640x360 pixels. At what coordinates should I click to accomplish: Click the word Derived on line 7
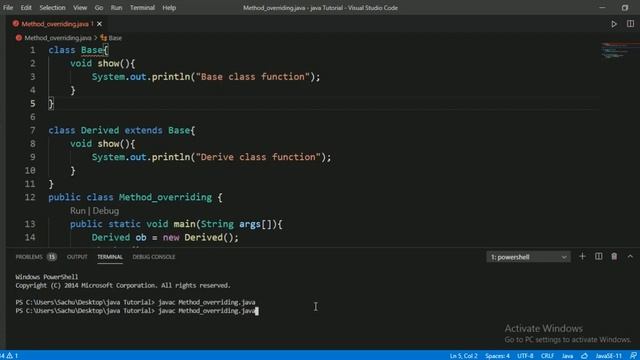click(x=100, y=130)
